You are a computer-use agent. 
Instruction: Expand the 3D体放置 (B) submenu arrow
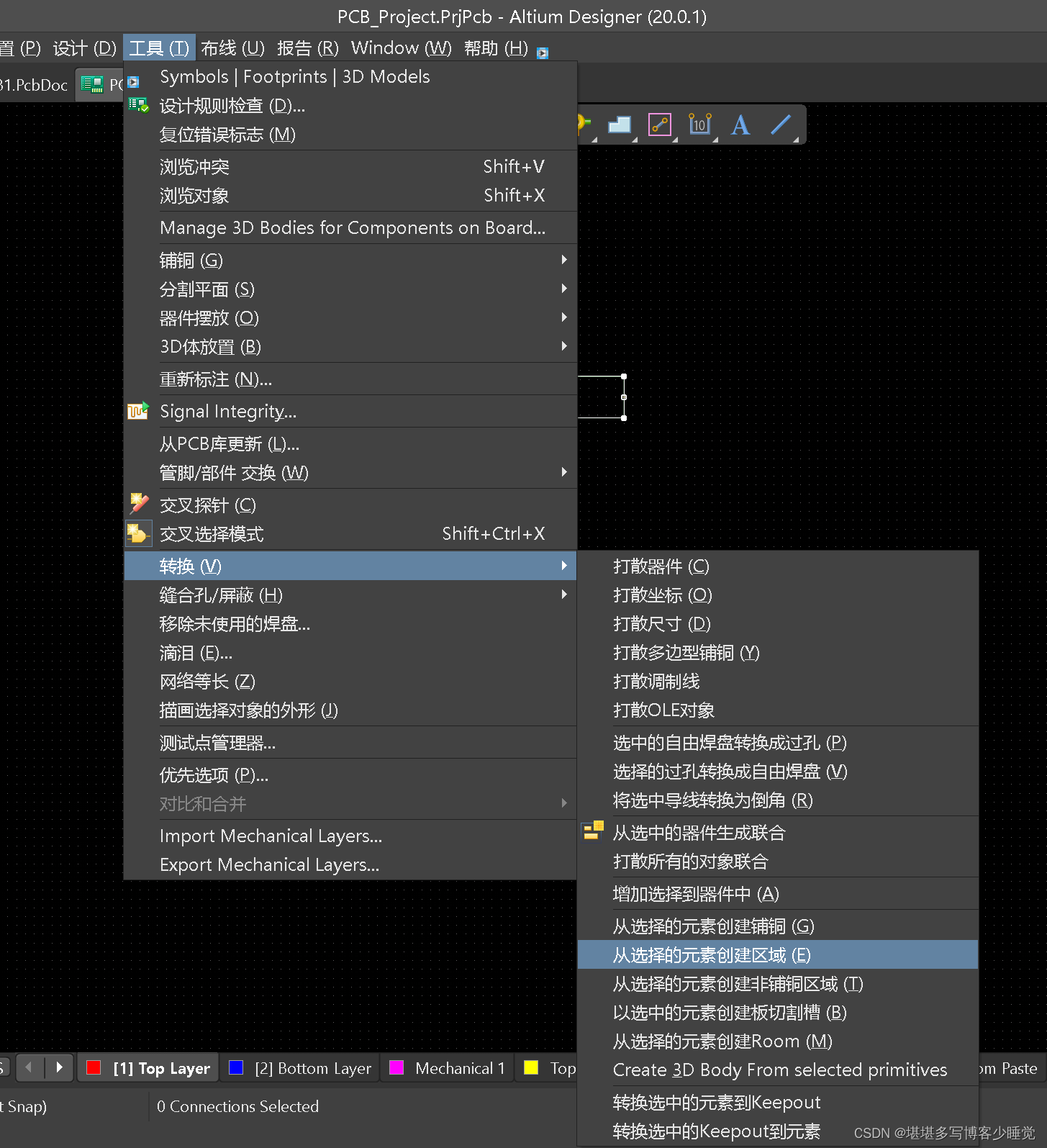[x=565, y=346]
